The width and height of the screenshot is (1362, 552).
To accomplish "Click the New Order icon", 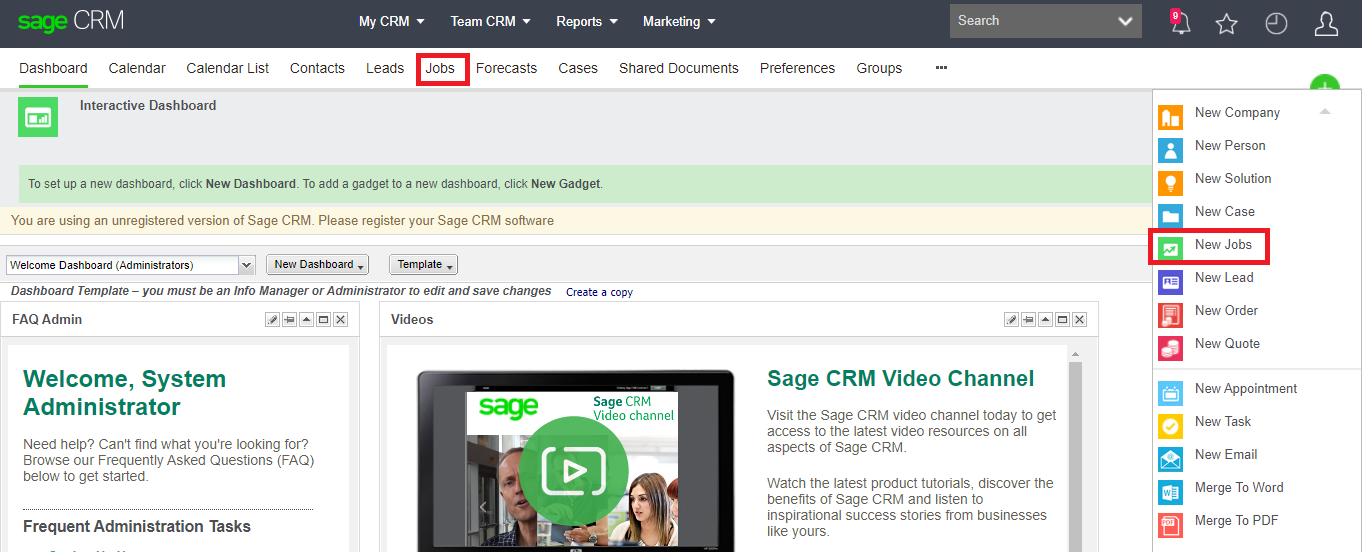I will pos(1170,316).
